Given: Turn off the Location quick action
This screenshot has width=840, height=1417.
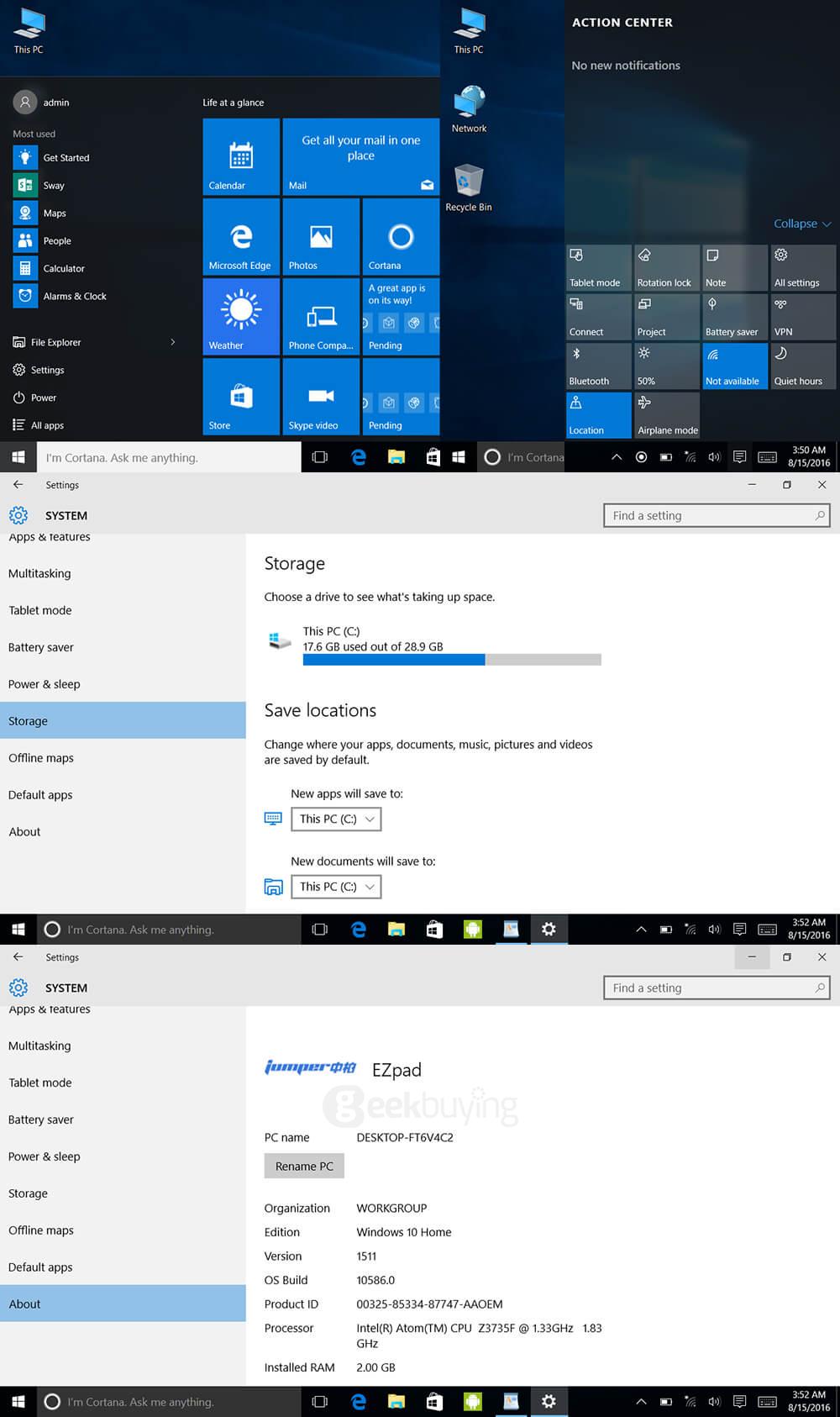Looking at the screenshot, I should click(598, 415).
